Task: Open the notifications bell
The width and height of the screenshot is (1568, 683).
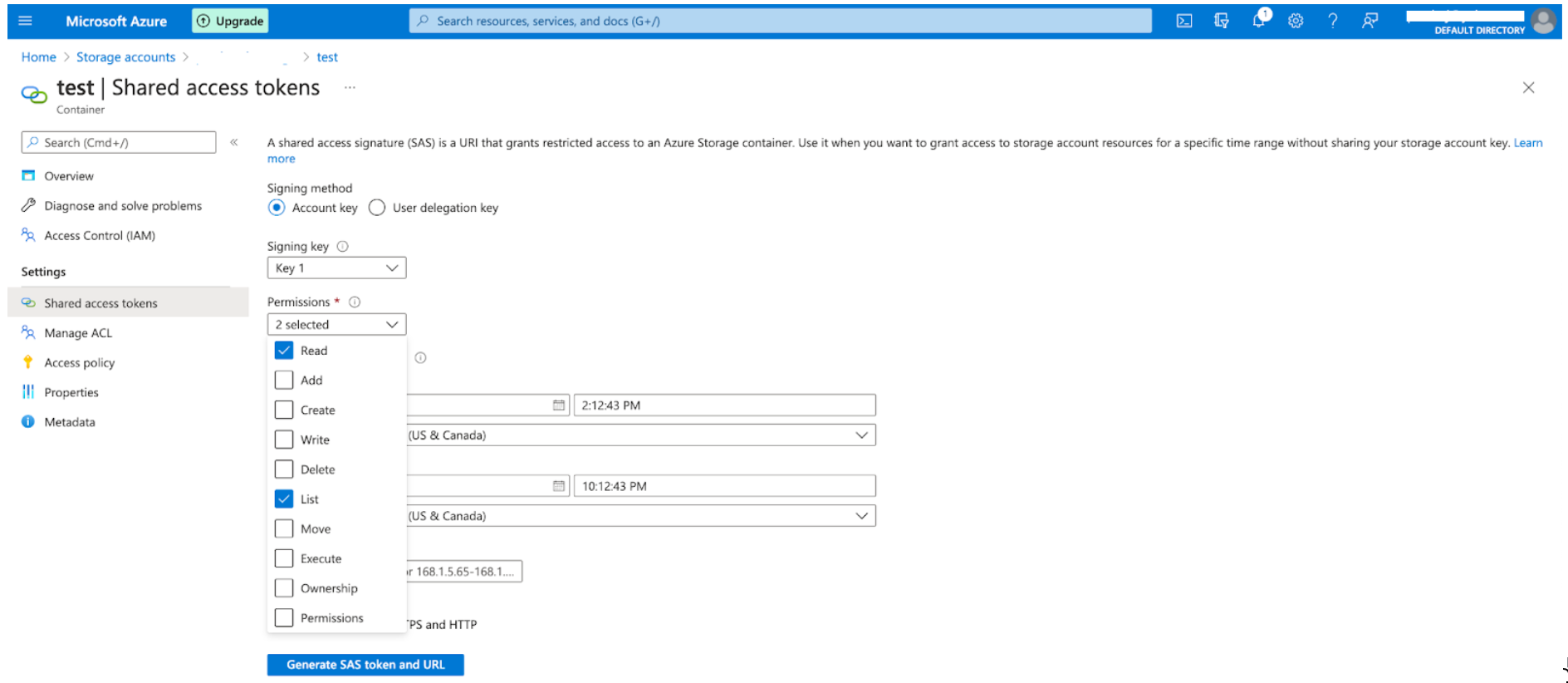Action: click(x=1259, y=21)
